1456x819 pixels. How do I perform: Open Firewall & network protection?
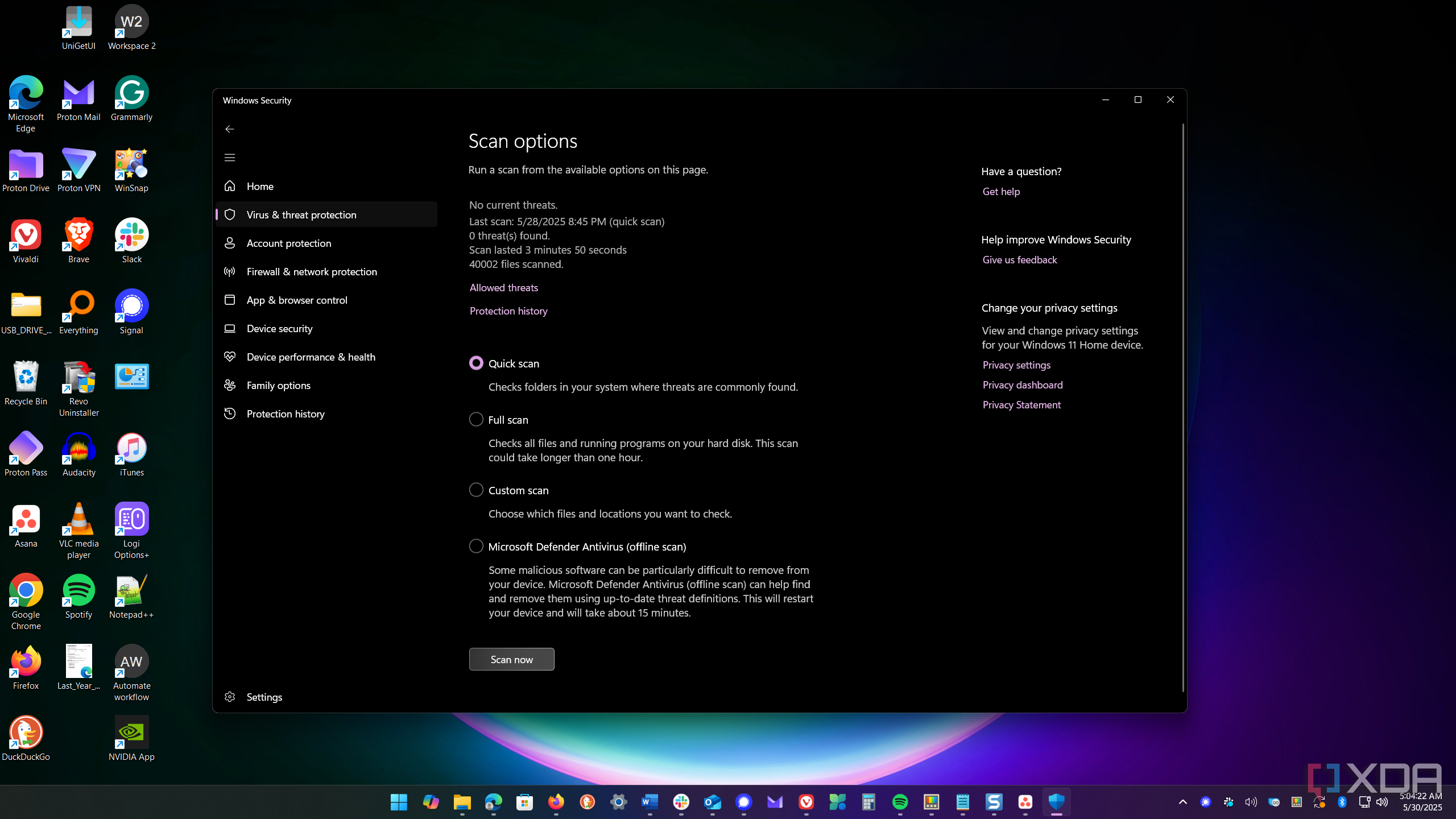point(326,271)
